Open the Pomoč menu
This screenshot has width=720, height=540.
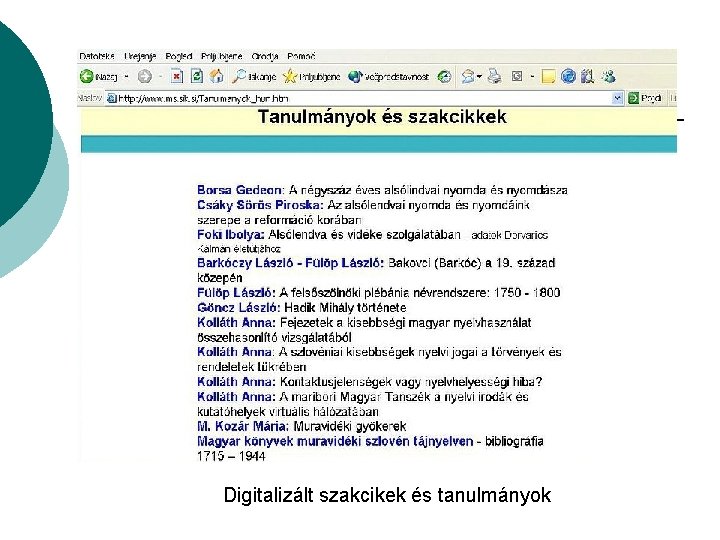point(301,56)
